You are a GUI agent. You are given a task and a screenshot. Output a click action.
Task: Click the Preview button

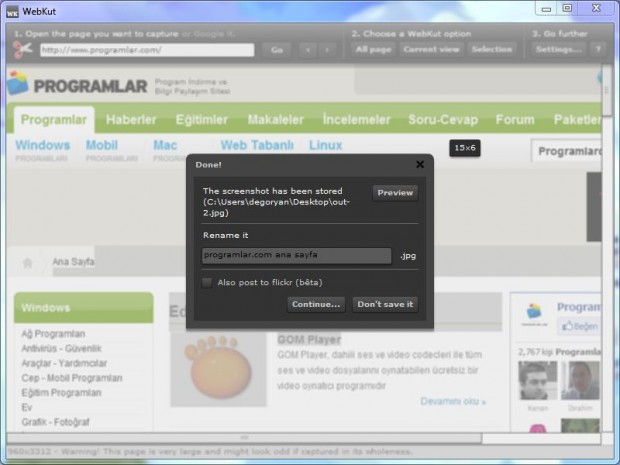395,193
